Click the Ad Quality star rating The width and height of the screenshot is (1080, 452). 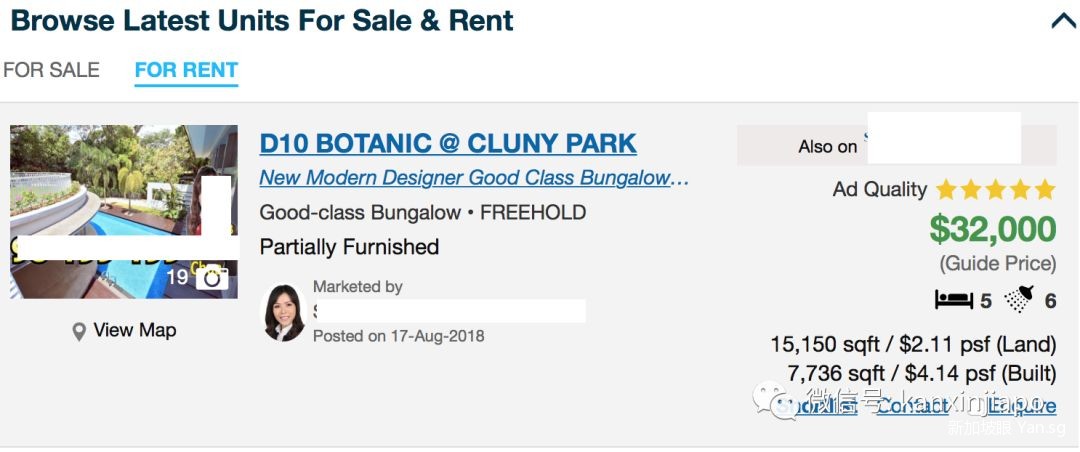(994, 189)
